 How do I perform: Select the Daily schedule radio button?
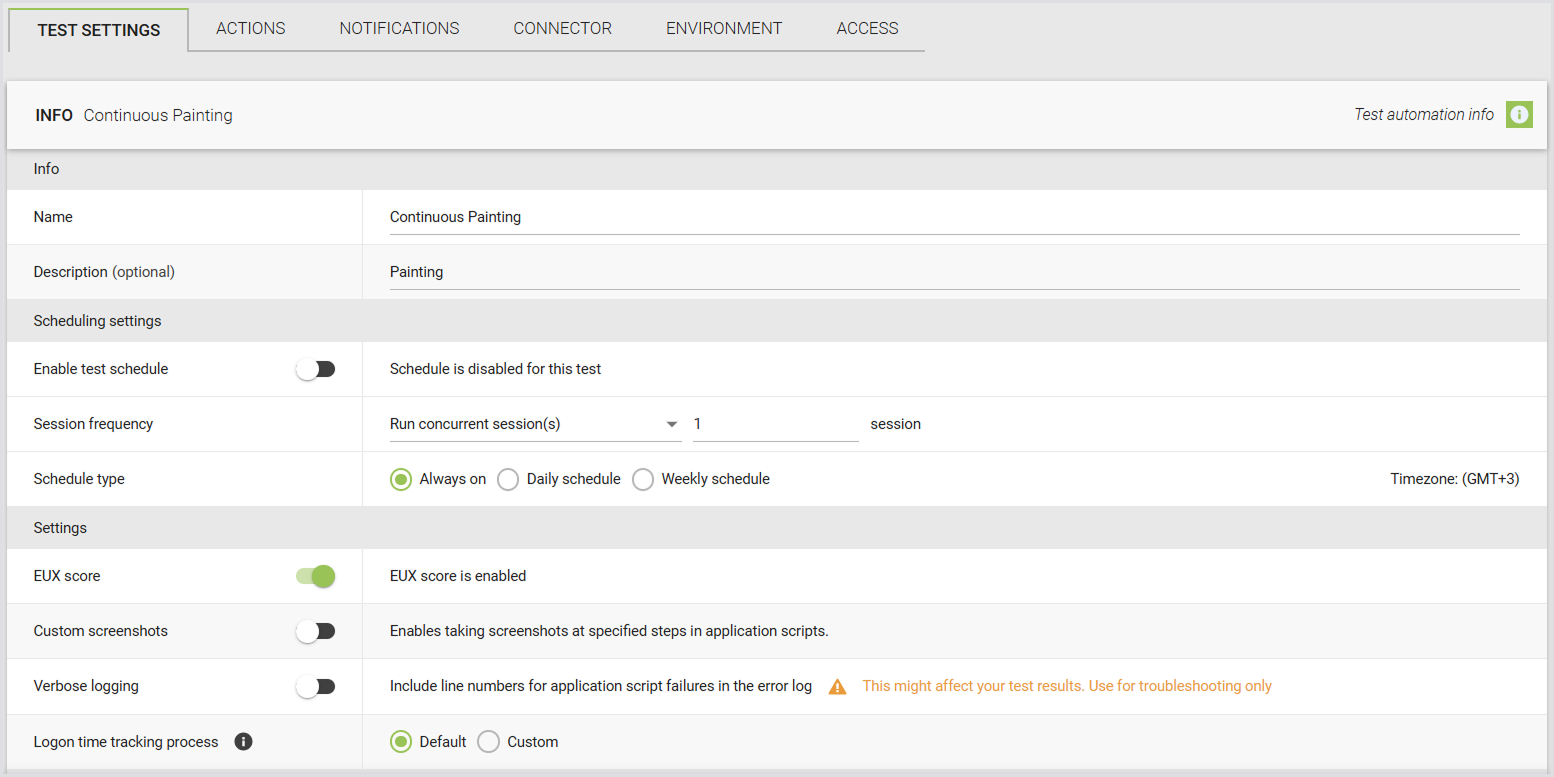coord(508,479)
